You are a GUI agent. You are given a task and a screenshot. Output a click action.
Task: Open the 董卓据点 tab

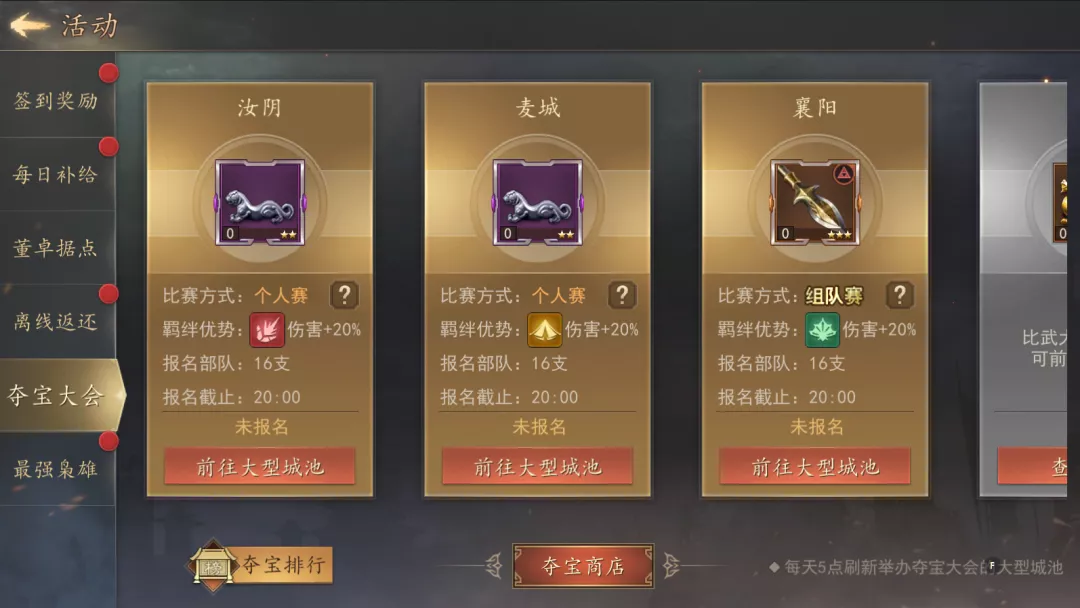tap(58, 248)
